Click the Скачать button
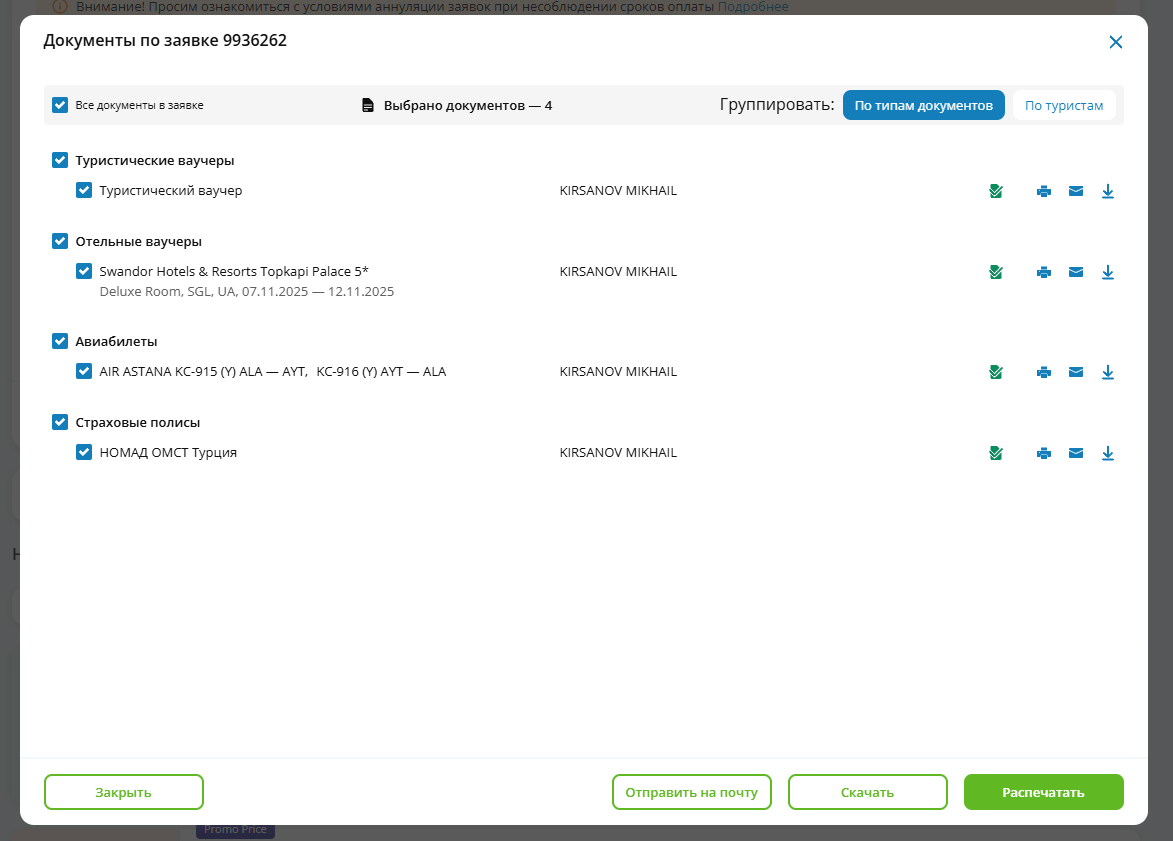The image size is (1173, 841). coord(867,792)
